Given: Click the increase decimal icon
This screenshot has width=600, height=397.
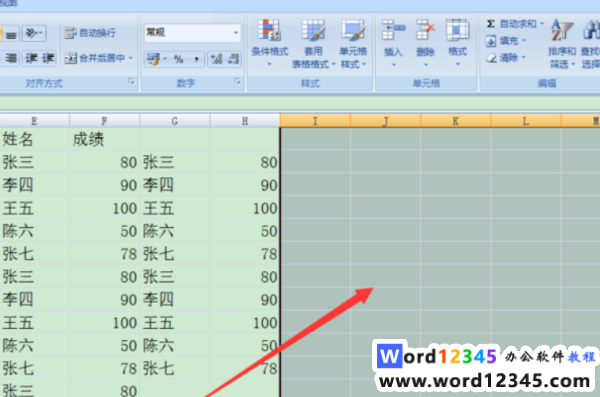Looking at the screenshot, I should [x=217, y=59].
